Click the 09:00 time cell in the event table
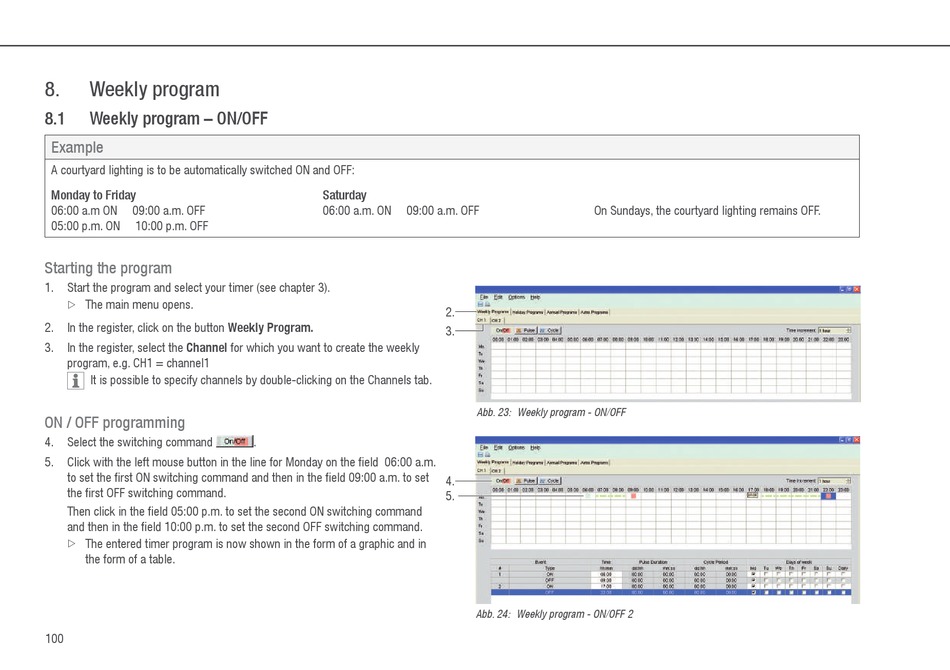Viewport: 950px width, 670px height. pos(606,580)
